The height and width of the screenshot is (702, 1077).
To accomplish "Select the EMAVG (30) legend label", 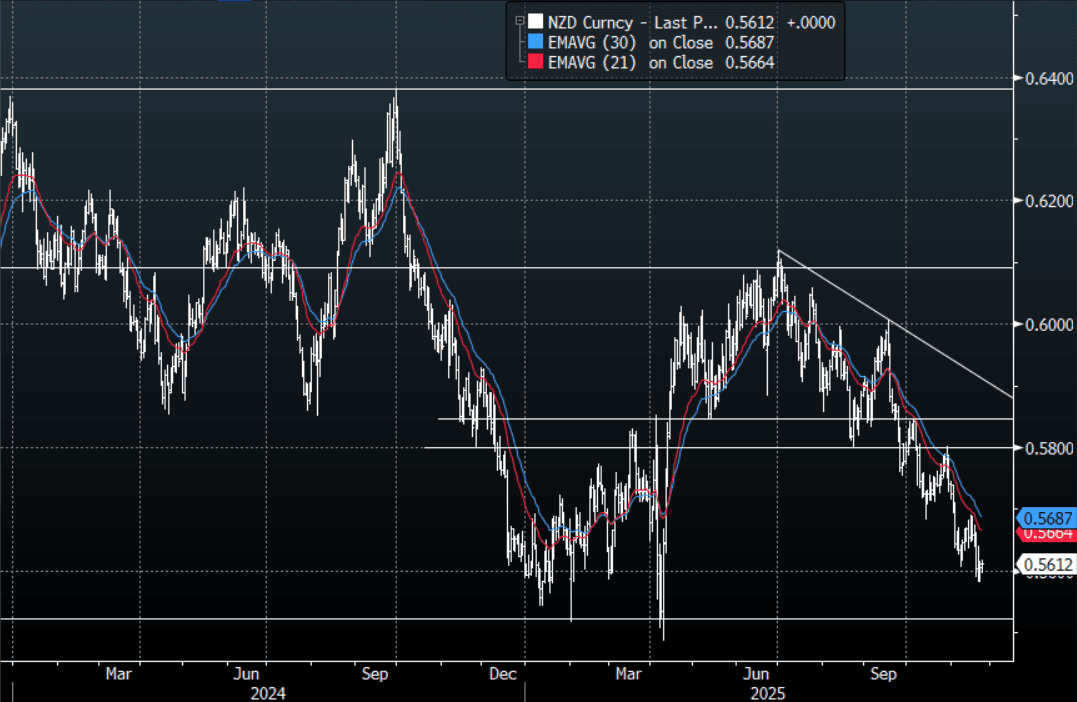I will click(592, 42).
